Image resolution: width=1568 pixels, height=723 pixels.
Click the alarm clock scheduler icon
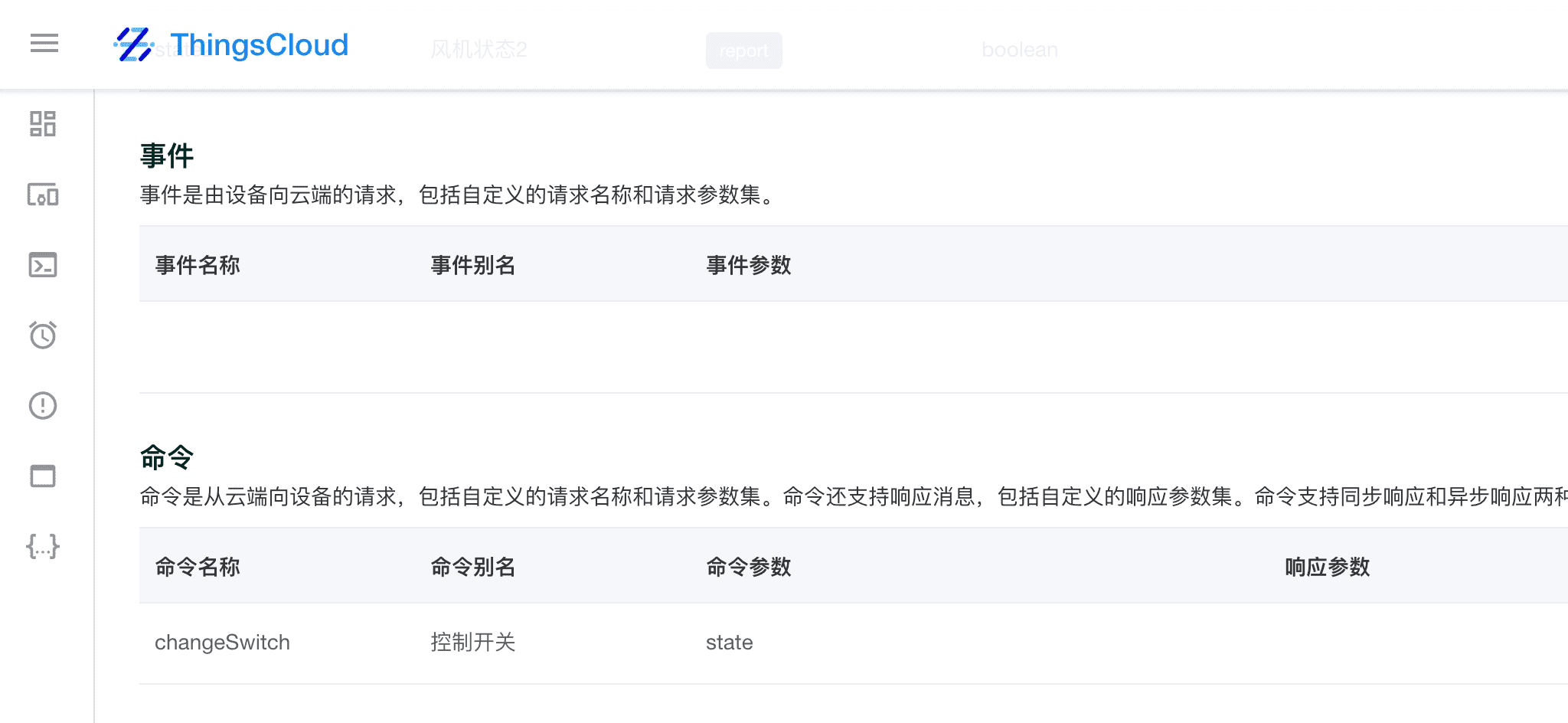pos(43,335)
